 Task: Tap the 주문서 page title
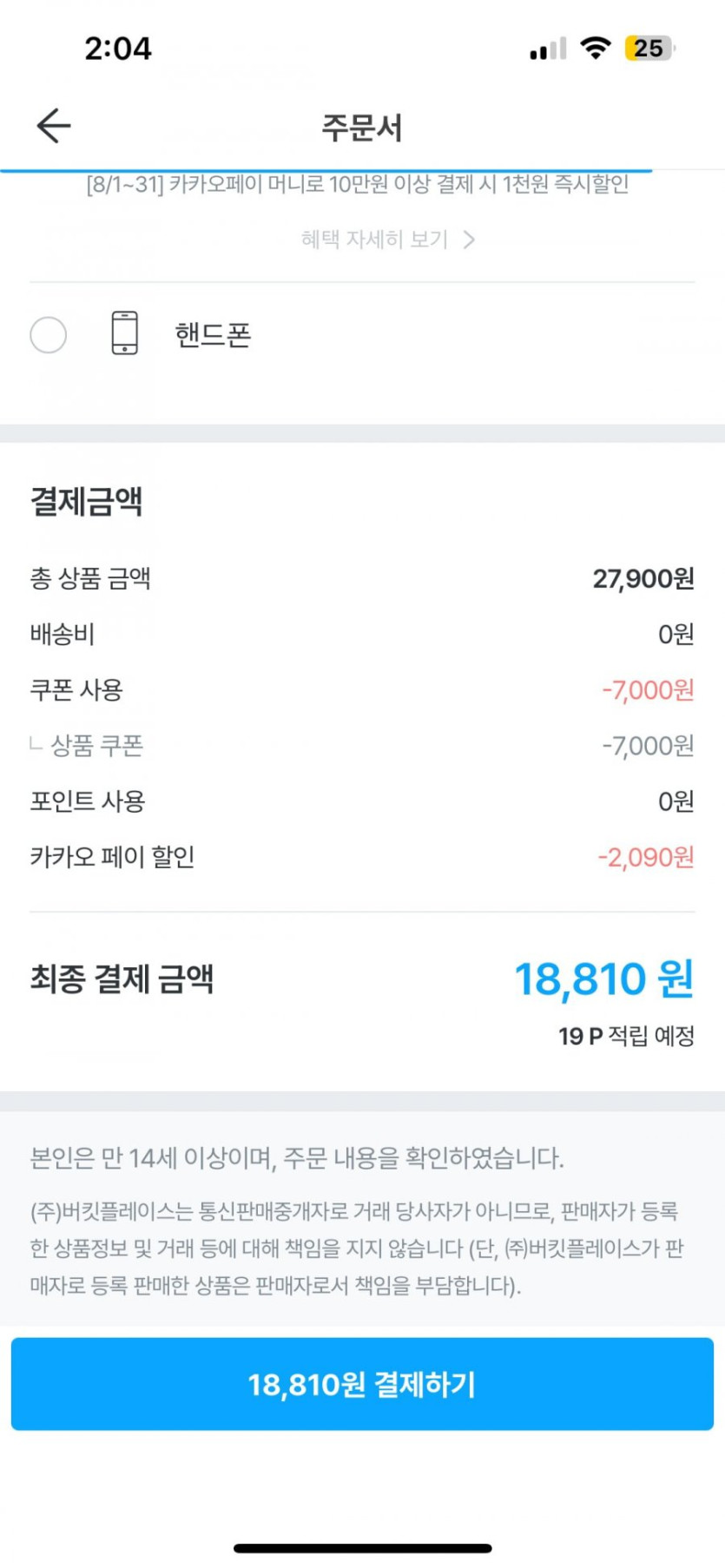point(362,128)
